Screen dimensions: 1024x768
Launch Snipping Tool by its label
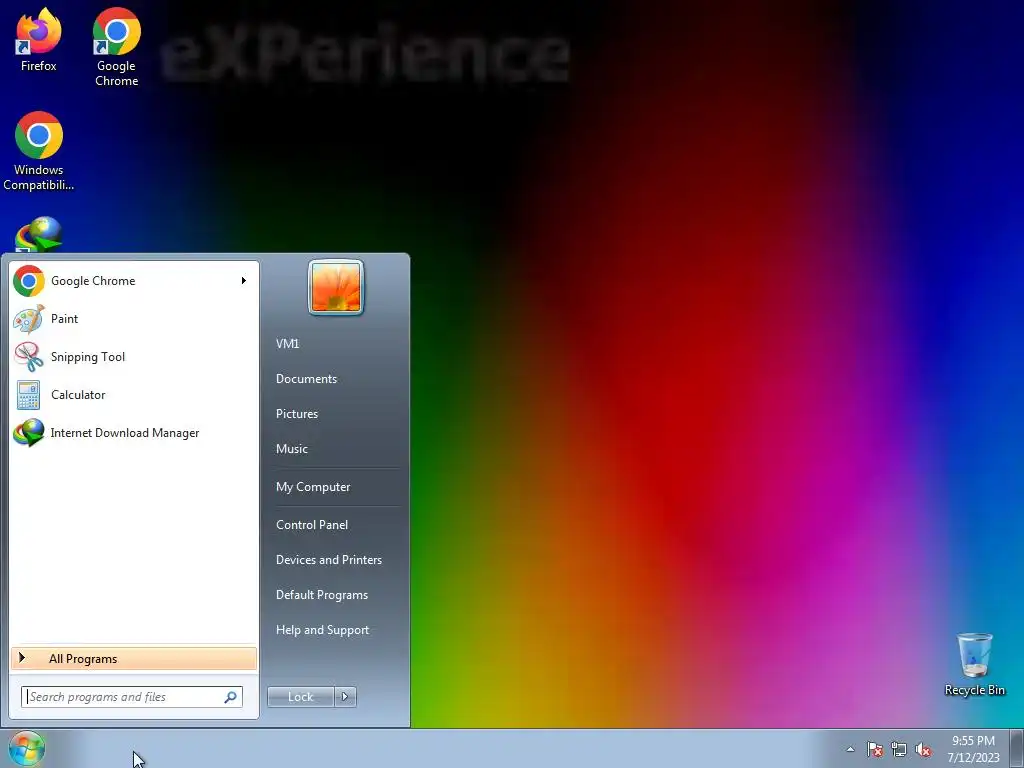point(88,357)
